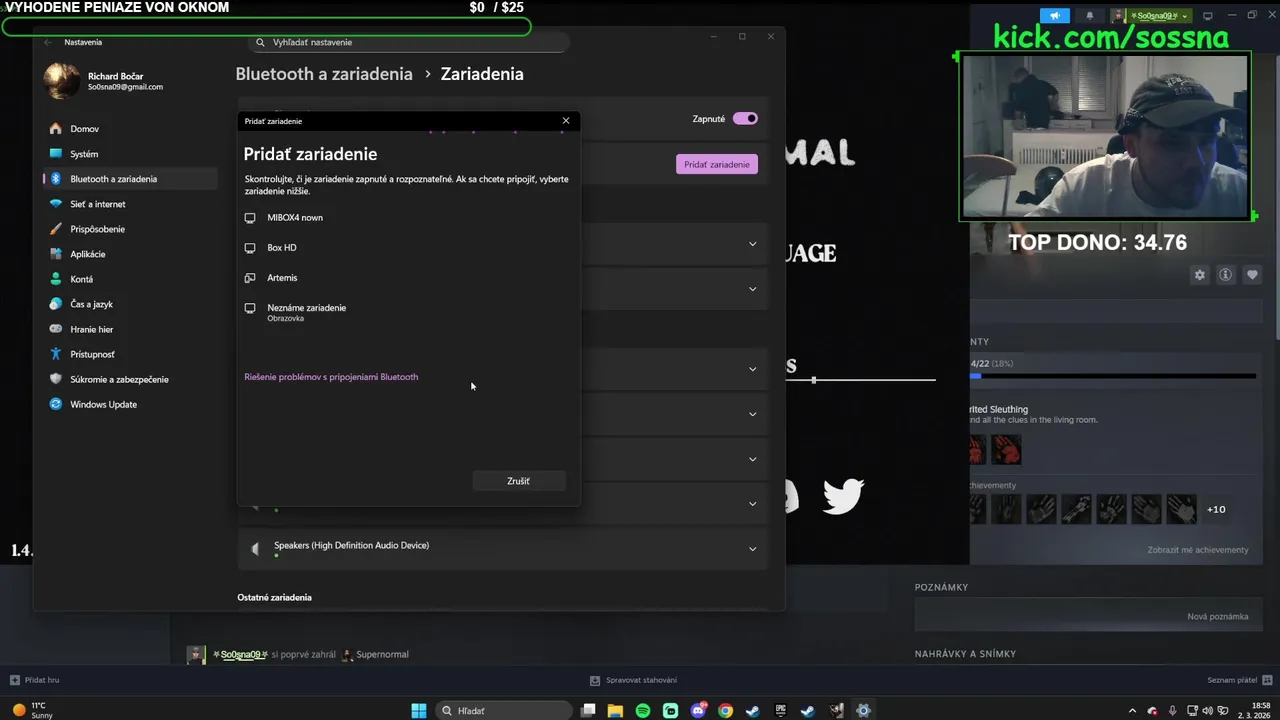
Task: Open Discord from taskbar
Action: pyautogui.click(x=698, y=711)
